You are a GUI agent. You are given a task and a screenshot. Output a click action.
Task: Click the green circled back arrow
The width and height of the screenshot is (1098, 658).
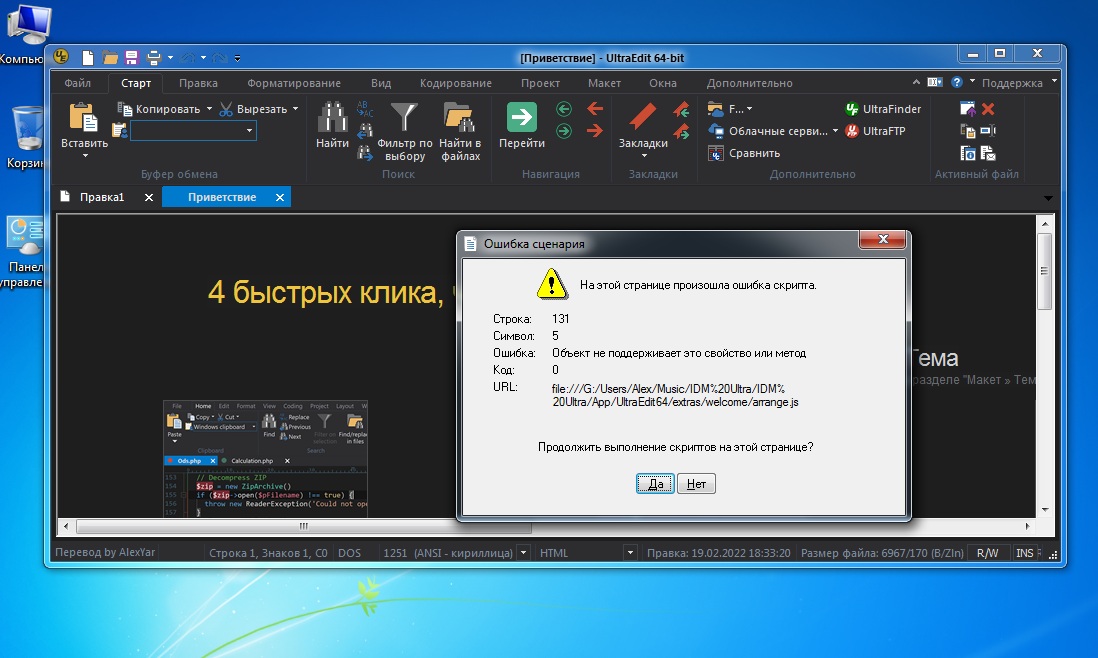click(564, 108)
